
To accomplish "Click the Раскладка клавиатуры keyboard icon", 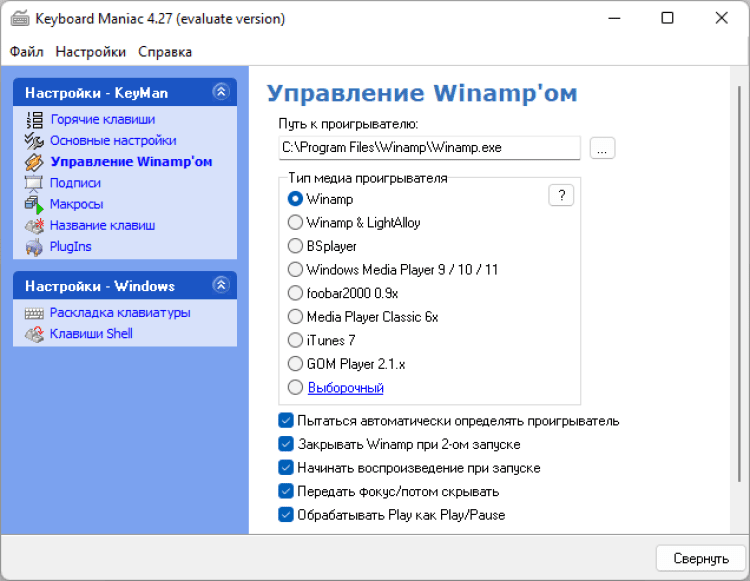I will click(34, 313).
